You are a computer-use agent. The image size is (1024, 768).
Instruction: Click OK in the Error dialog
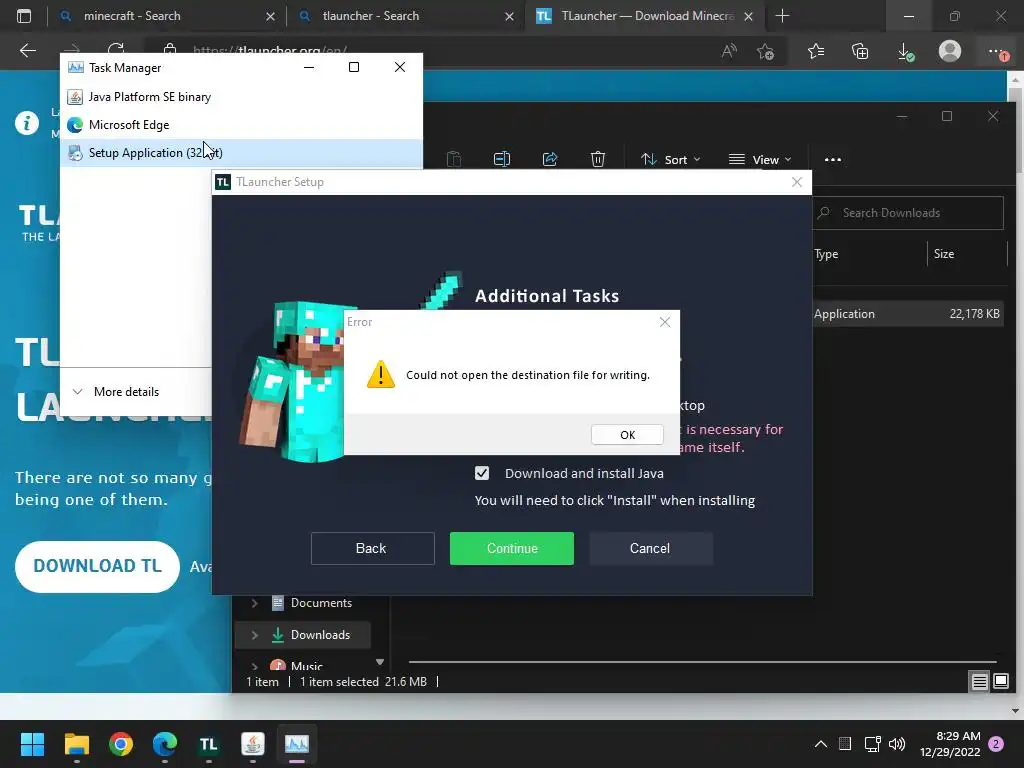[627, 435]
